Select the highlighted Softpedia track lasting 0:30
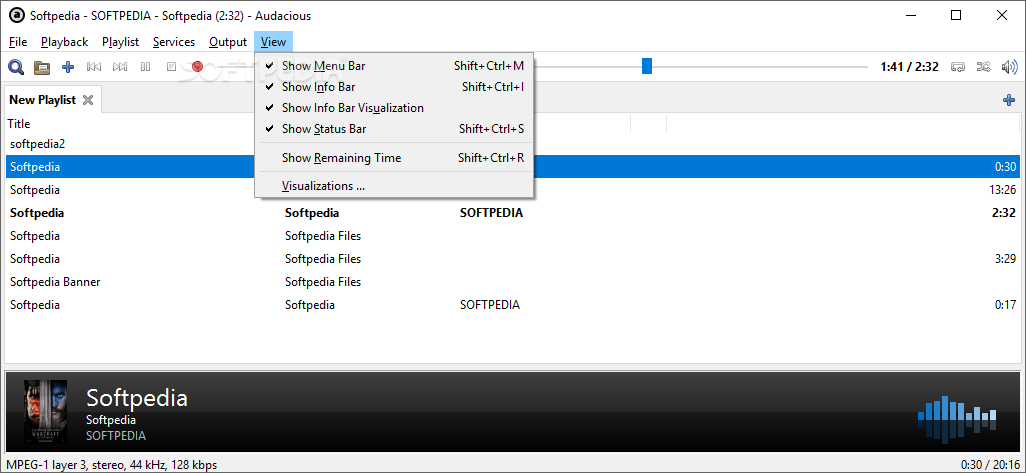The image size is (1026, 473). click(513, 167)
